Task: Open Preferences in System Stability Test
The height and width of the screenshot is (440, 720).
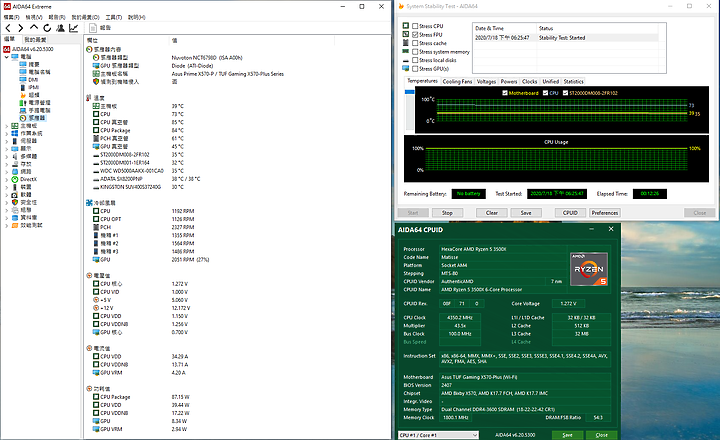Action: (x=604, y=213)
